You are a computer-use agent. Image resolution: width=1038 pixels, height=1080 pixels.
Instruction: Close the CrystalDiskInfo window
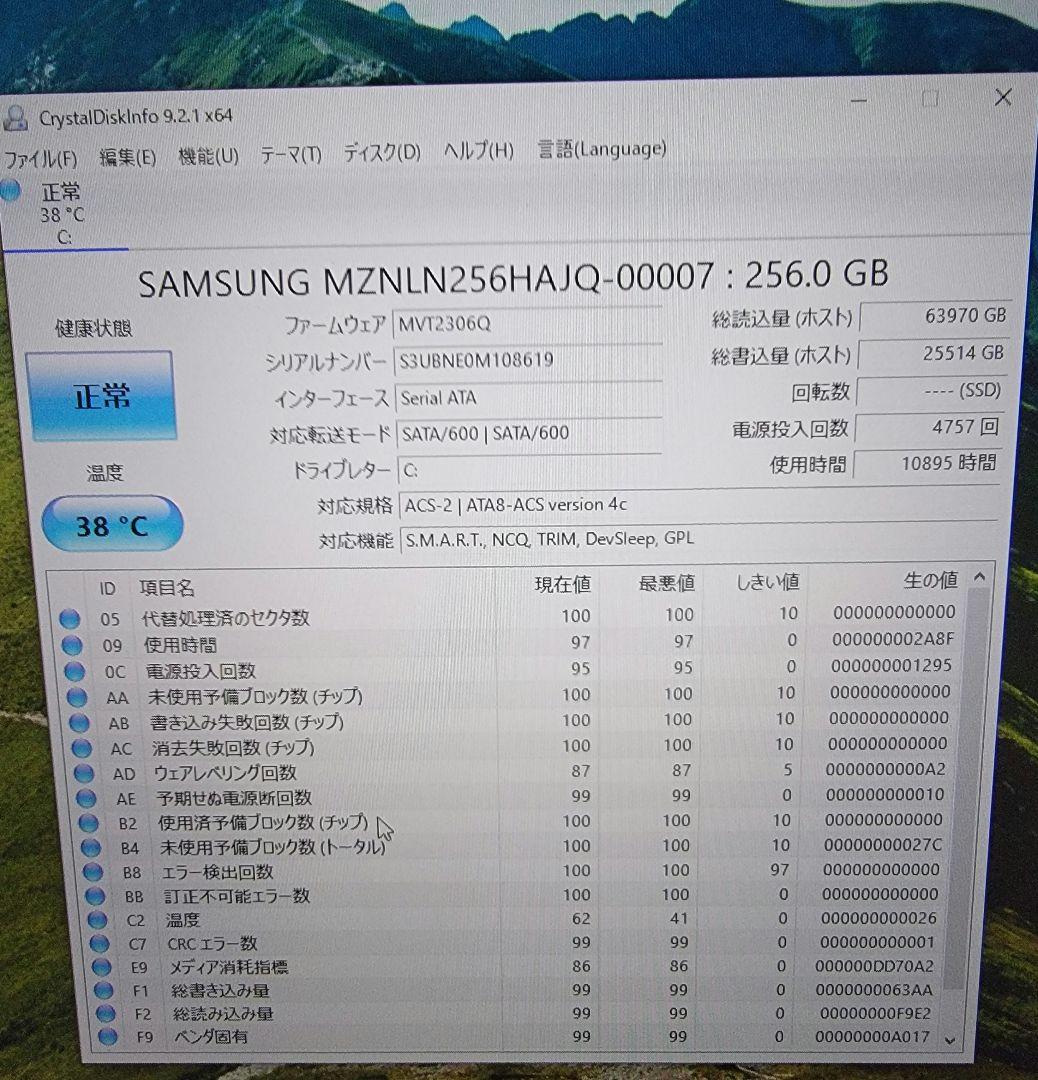tap(1003, 97)
